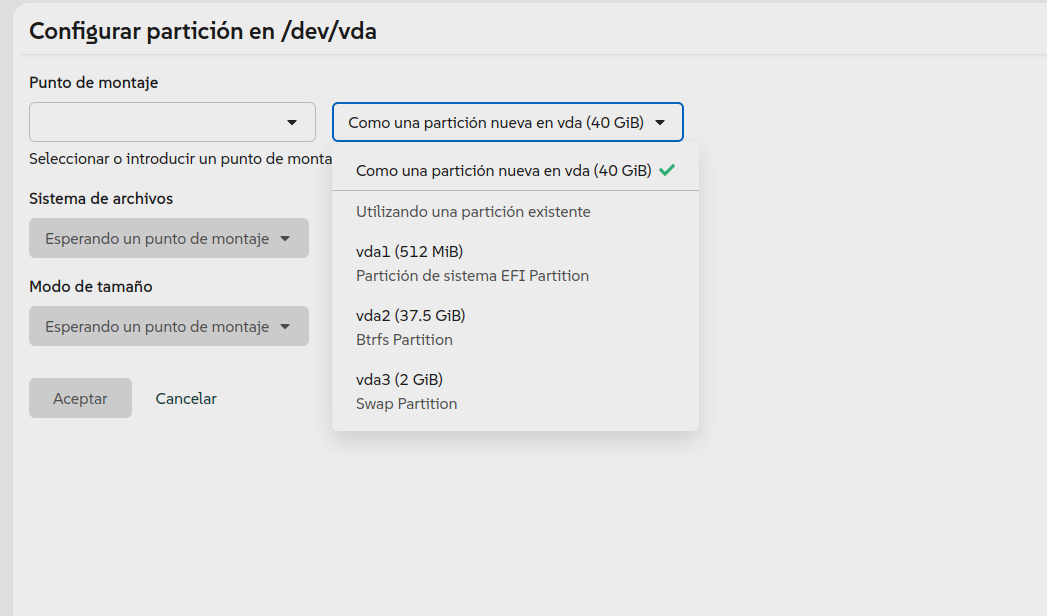Click the 'Configurar partición en /dev/vda' heading
Image resolution: width=1047 pixels, height=616 pixels.
pyautogui.click(x=203, y=31)
